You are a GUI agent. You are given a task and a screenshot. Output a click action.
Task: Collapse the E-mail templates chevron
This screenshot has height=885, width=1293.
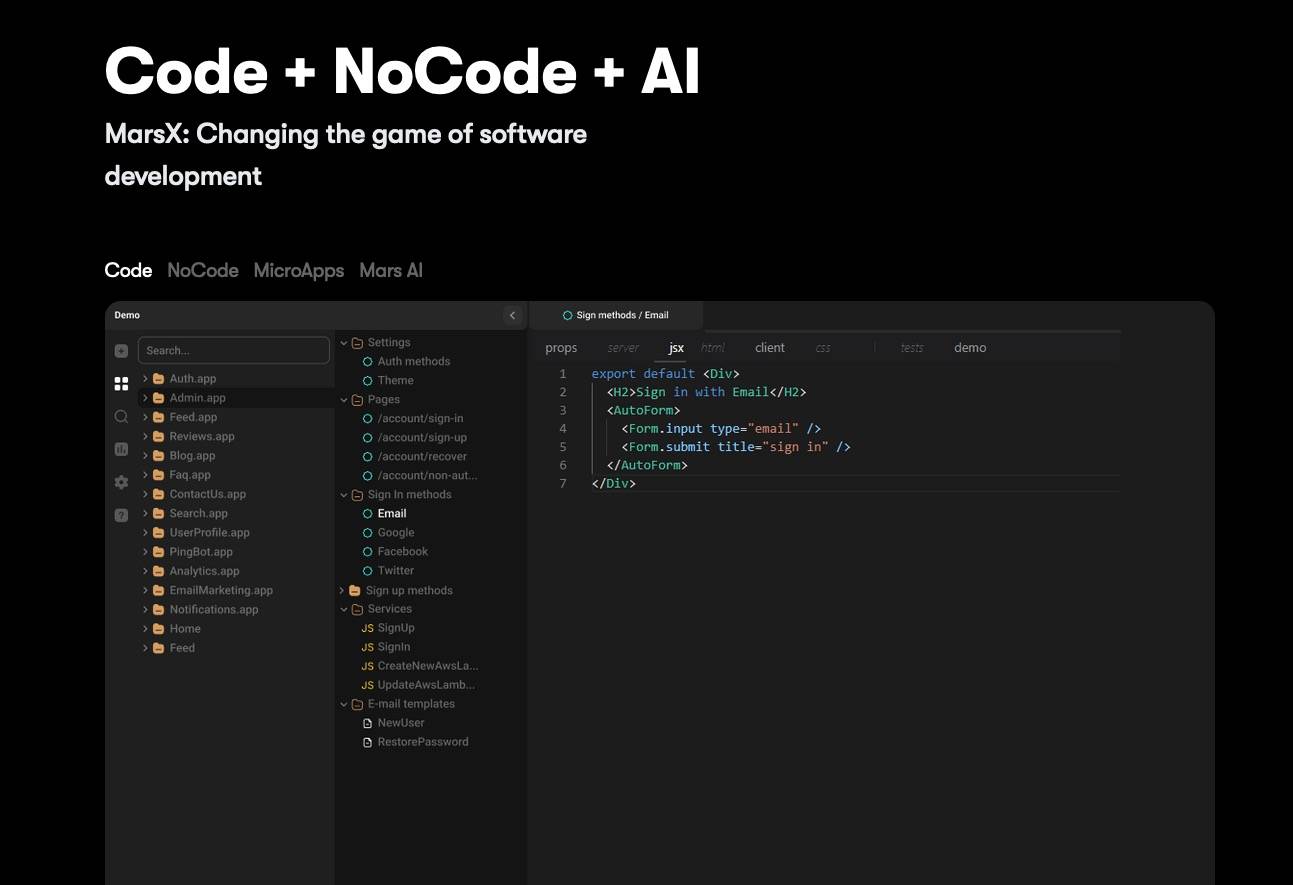[x=344, y=704]
